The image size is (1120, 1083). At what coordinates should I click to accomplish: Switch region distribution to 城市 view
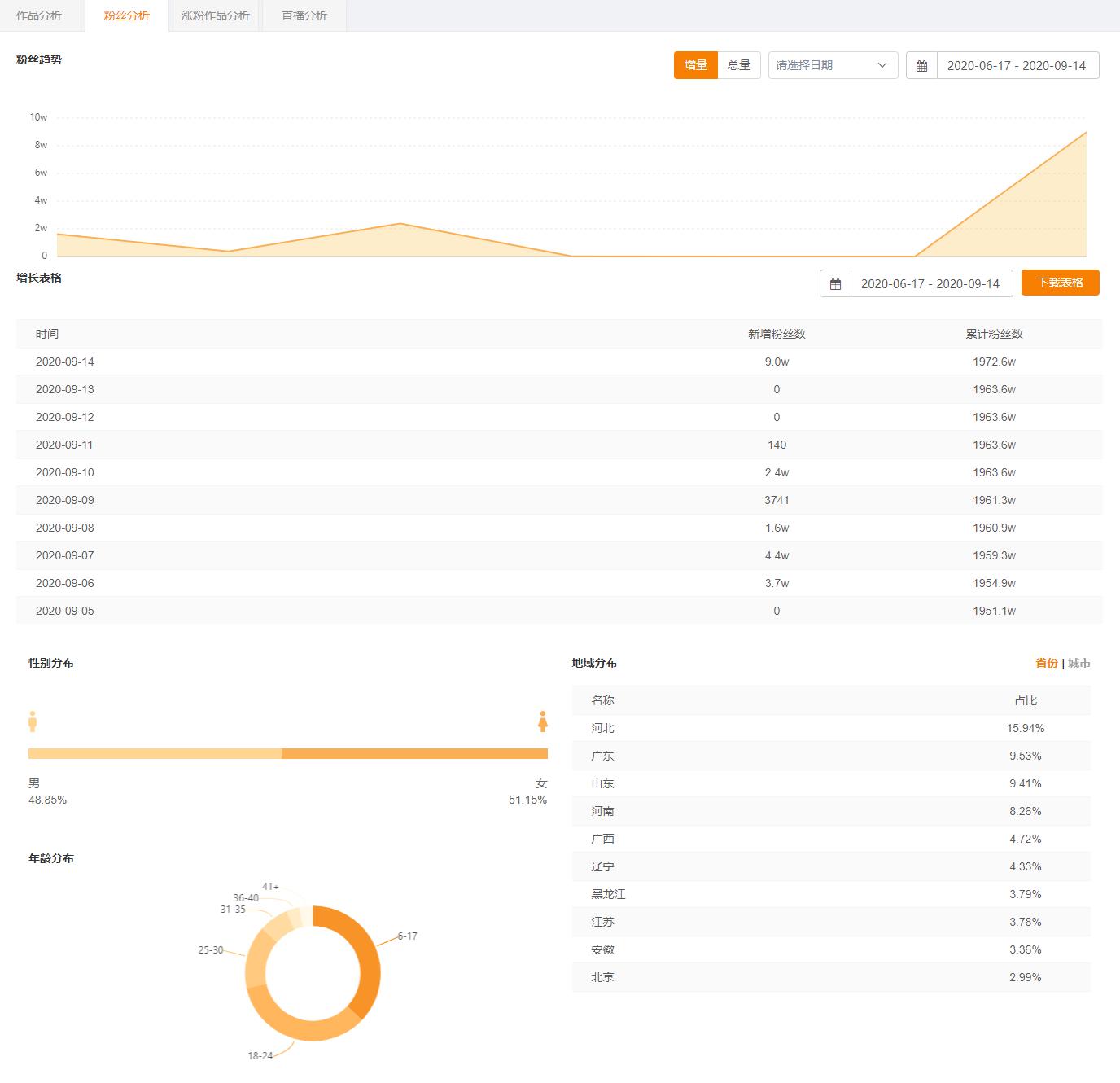click(1079, 663)
